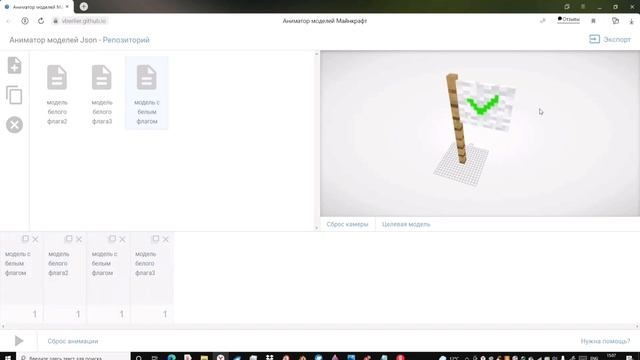This screenshot has height=360, width=640.
Task: Open the Нужна помощь? link
Action: 605,341
